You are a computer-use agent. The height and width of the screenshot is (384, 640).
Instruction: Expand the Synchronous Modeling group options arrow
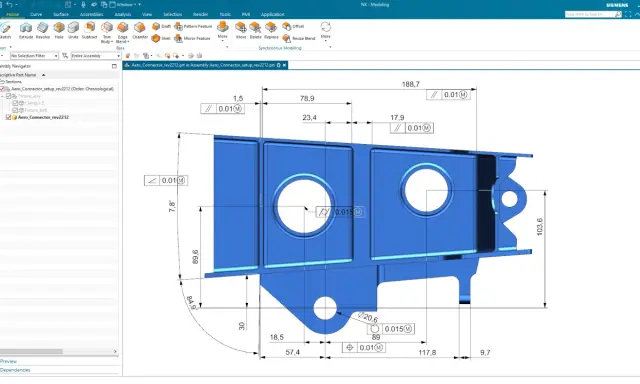pos(330,47)
